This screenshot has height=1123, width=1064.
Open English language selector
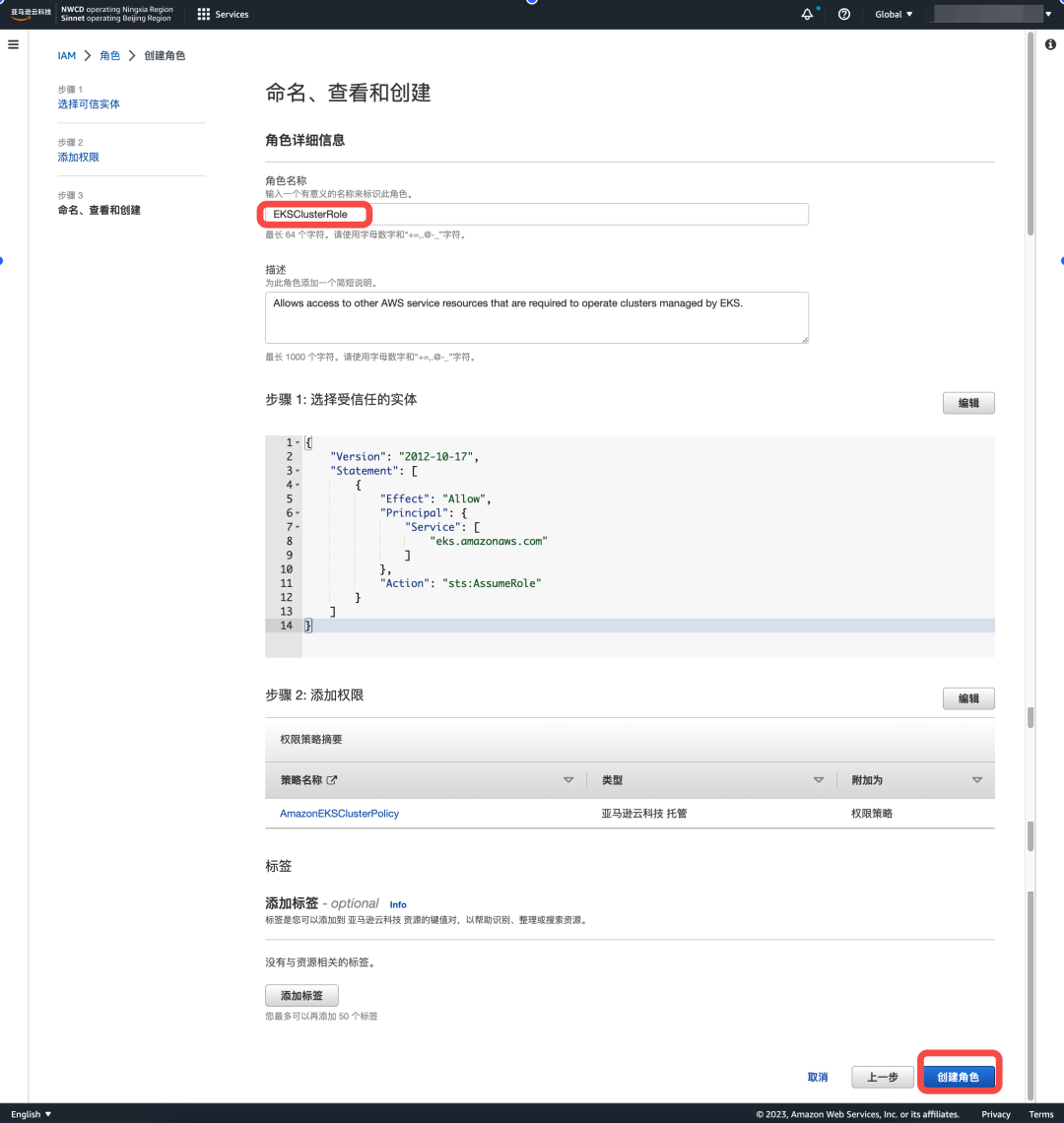(32, 1114)
